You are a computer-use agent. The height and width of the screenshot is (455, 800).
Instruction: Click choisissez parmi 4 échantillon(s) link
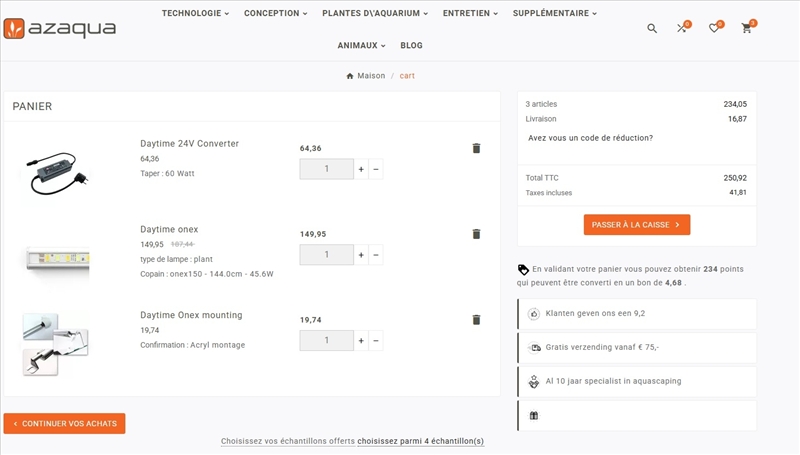(420, 441)
